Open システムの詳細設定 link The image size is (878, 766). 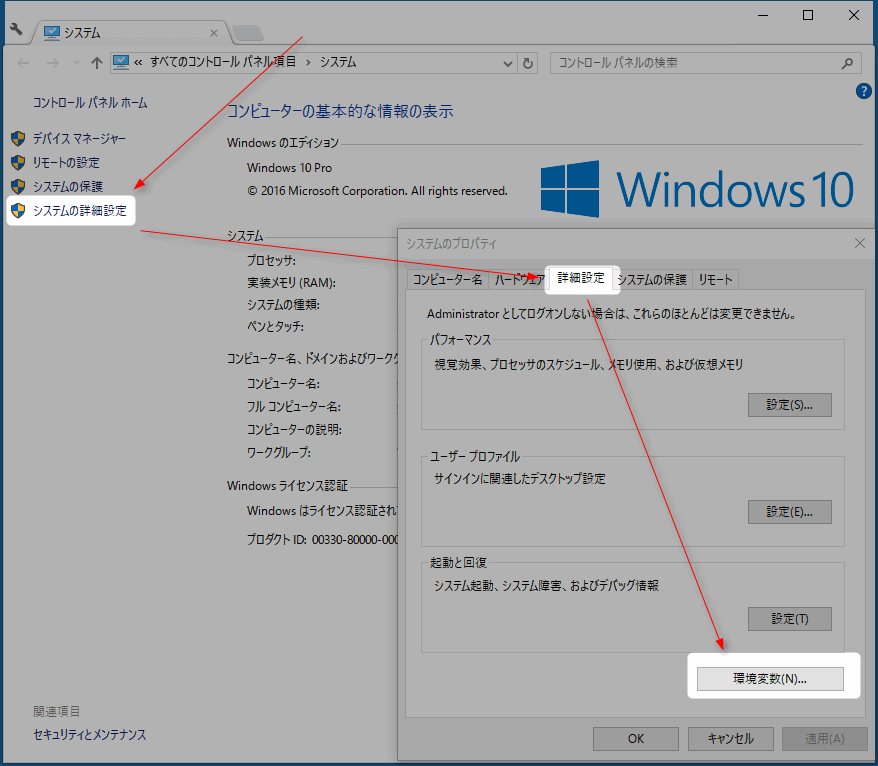[80, 211]
